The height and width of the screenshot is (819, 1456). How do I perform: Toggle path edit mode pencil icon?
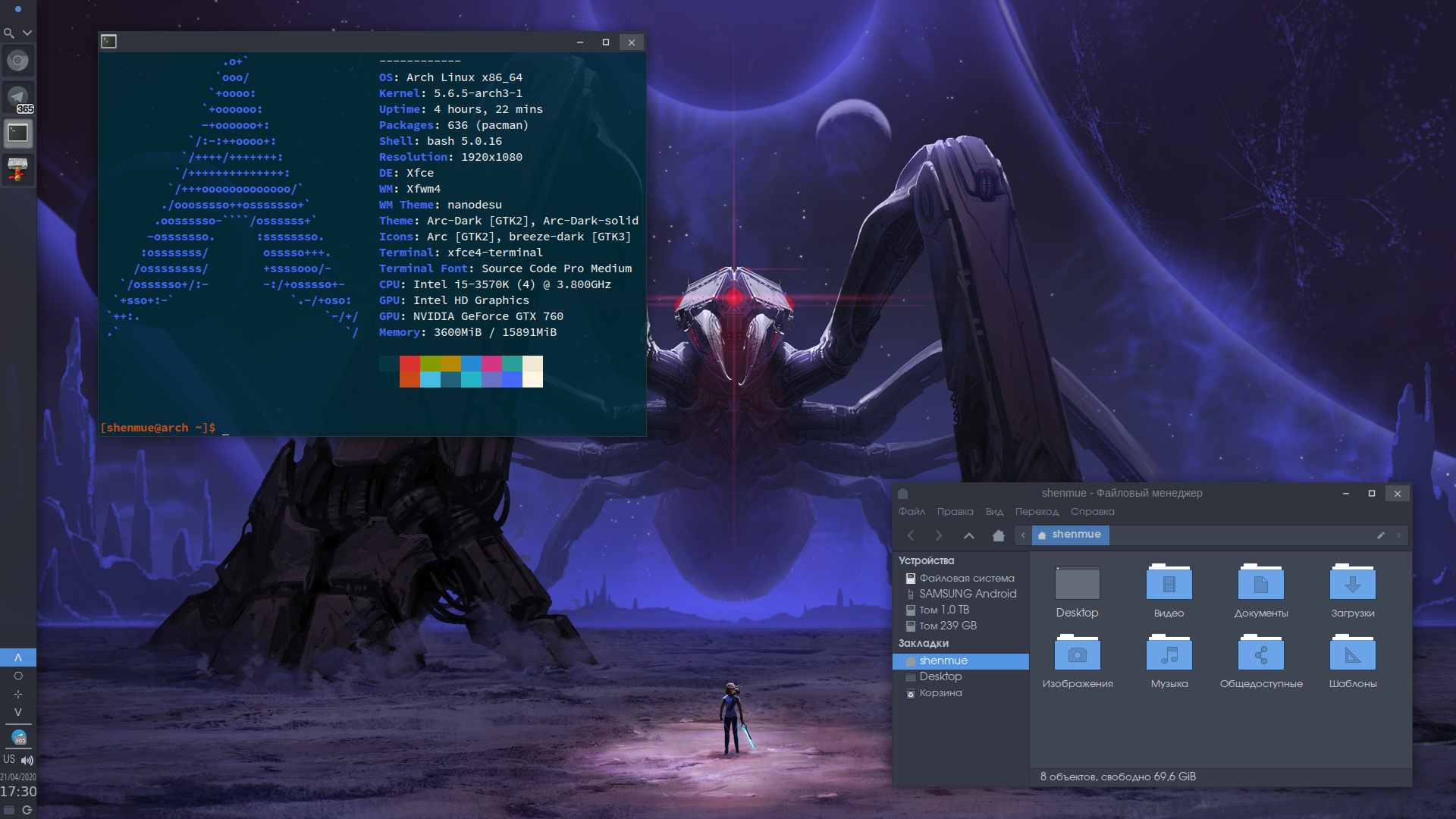(1381, 535)
